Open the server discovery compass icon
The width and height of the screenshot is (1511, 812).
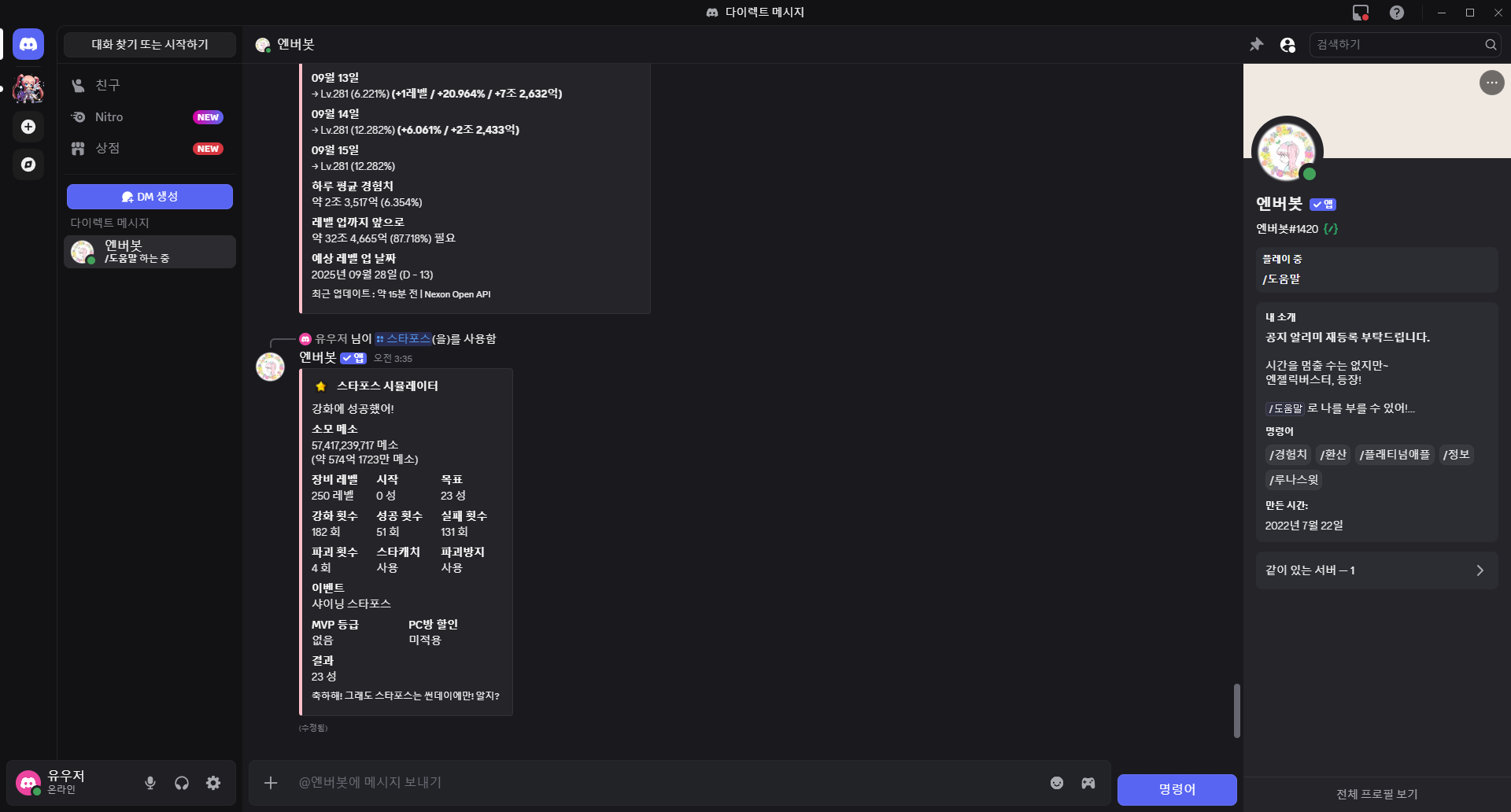click(28, 164)
